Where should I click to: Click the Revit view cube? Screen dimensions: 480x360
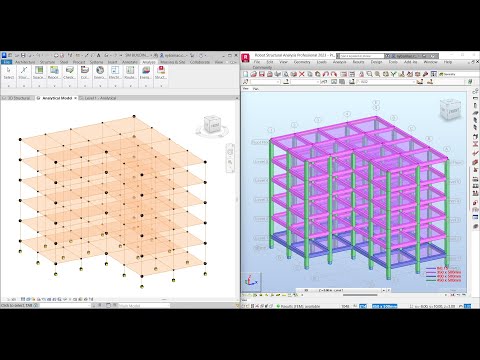click(212, 125)
